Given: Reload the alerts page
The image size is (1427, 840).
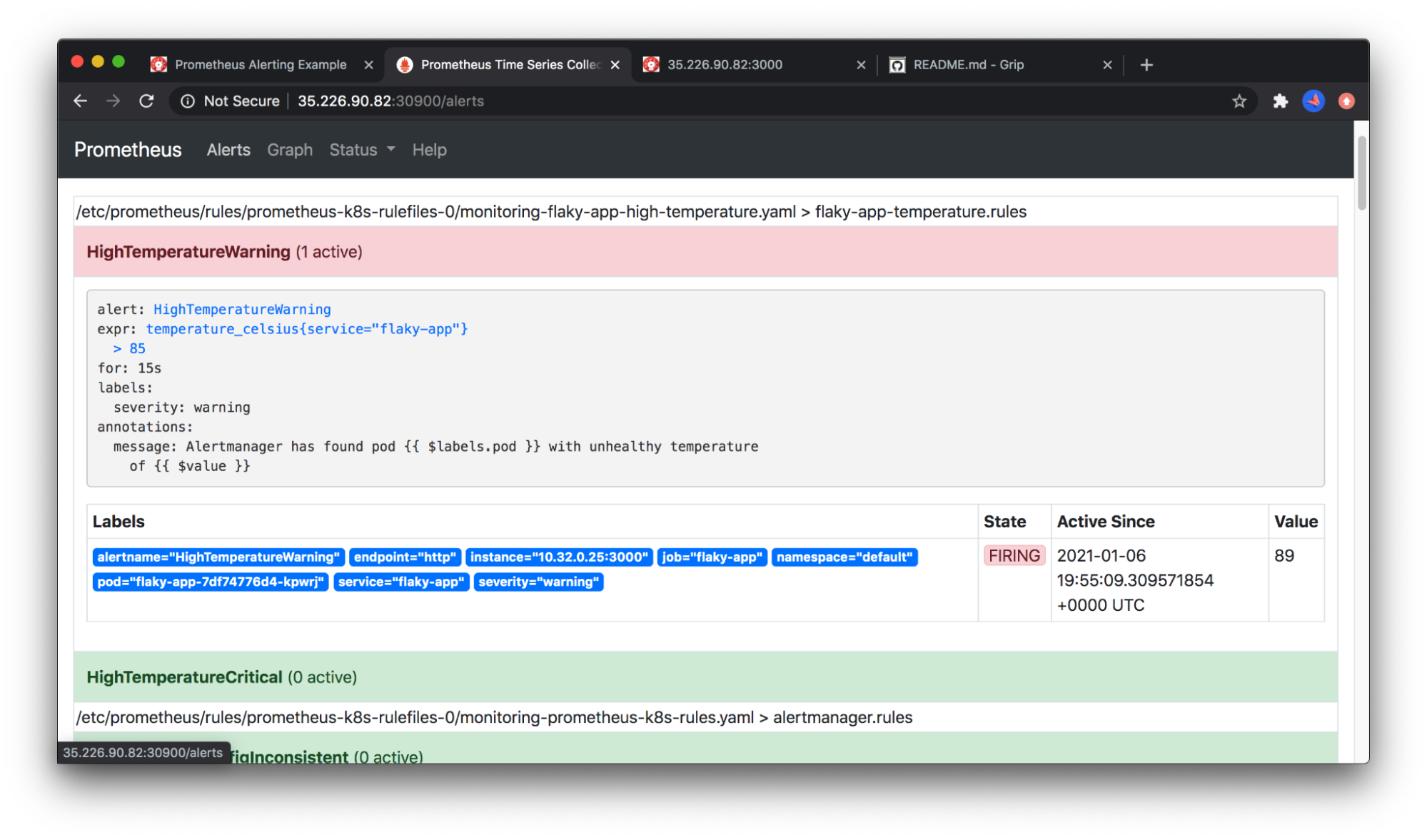Looking at the screenshot, I should (x=146, y=101).
